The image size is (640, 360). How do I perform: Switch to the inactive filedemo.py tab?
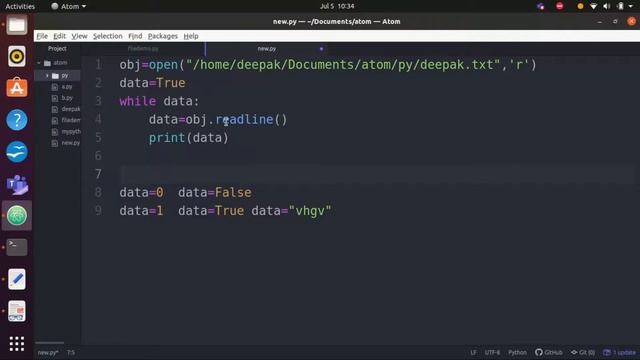143,49
